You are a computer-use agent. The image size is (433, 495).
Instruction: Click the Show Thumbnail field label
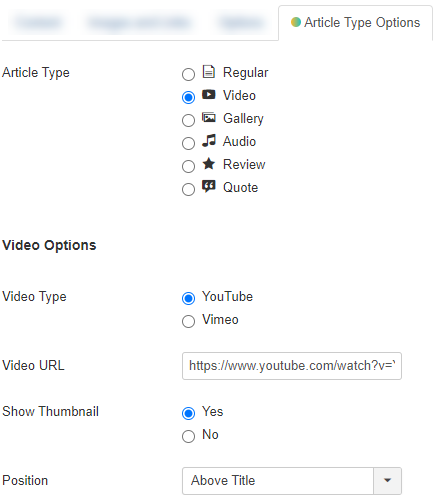(x=50, y=412)
